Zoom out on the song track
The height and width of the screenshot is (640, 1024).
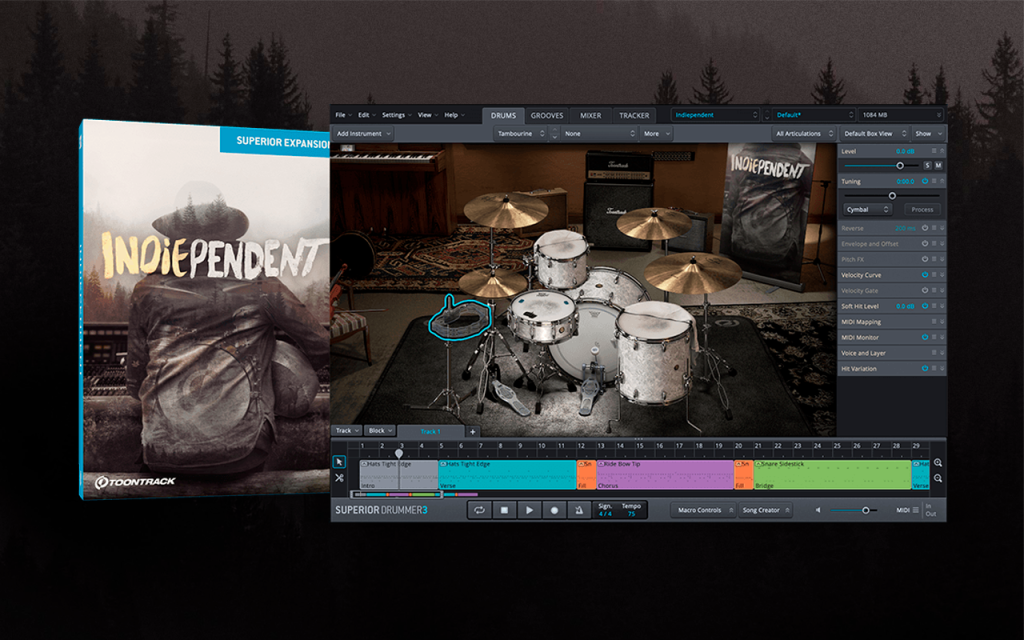(938, 479)
